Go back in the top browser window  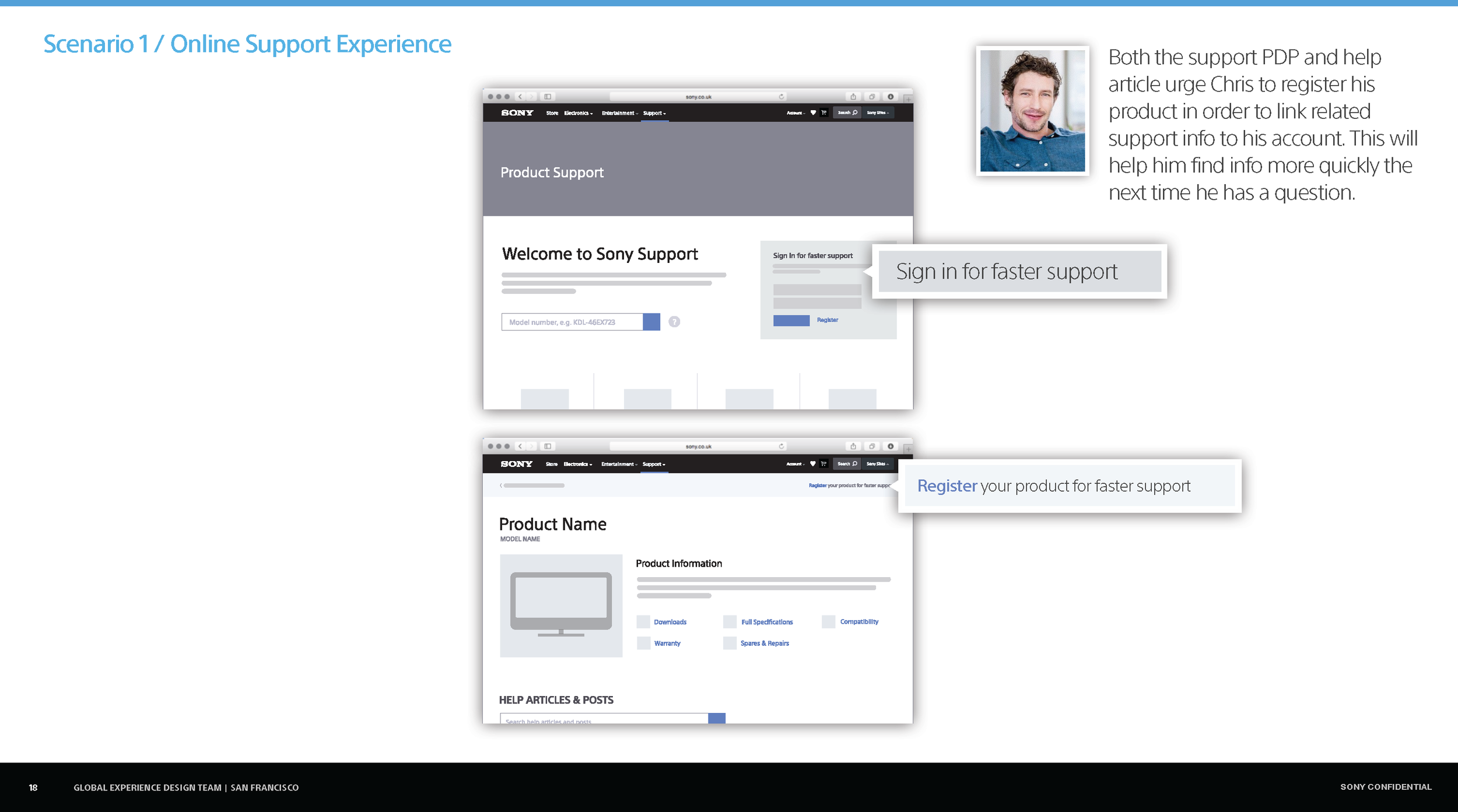click(520, 97)
